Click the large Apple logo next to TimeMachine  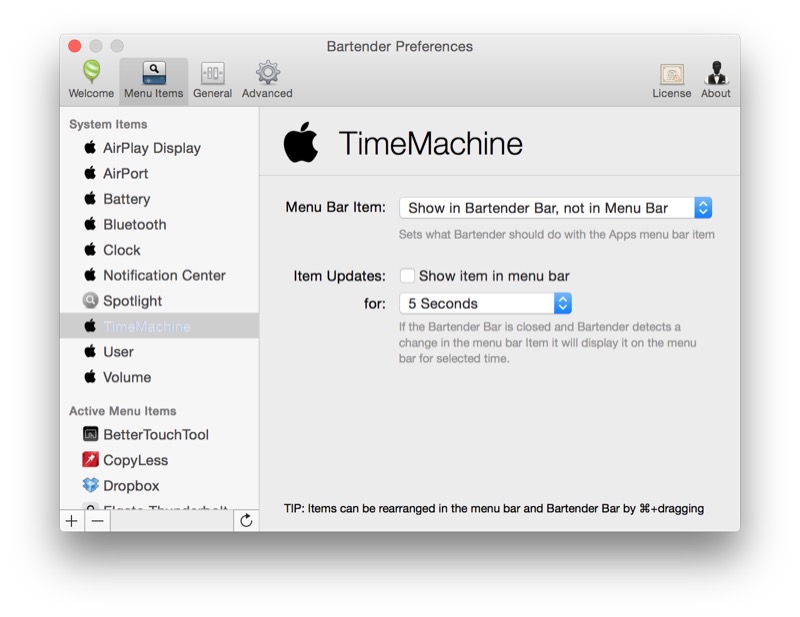pyautogui.click(x=301, y=142)
